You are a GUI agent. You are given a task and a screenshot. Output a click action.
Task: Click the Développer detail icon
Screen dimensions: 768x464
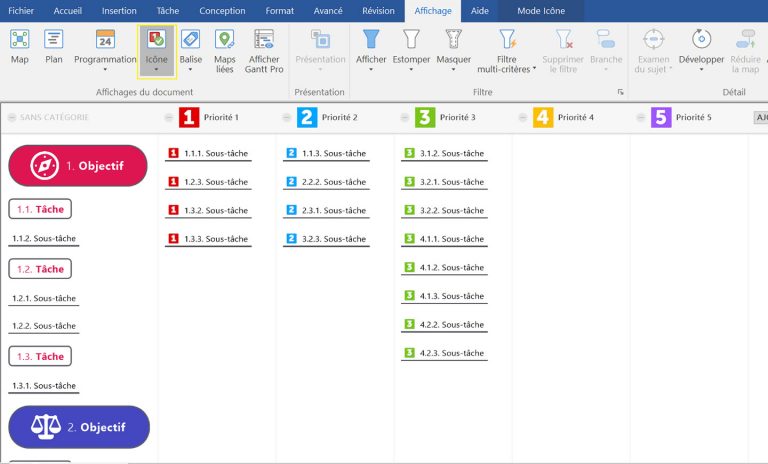pyautogui.click(x=700, y=46)
